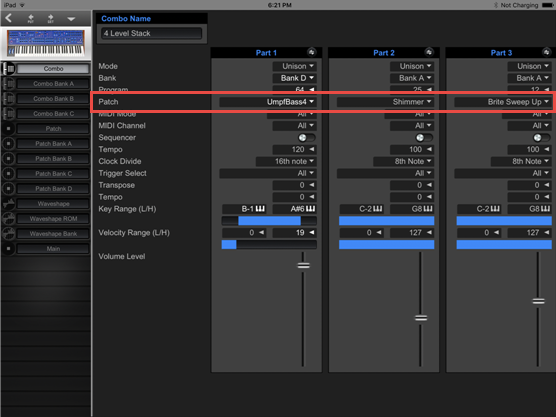Click Part 3 G8 high key keyboard icon
This screenshot has width=556, height=417.
(545, 209)
